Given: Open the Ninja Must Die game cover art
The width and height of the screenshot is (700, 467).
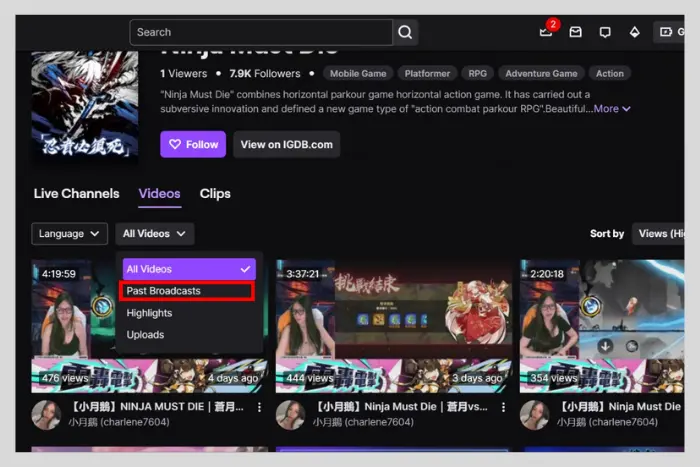Looking at the screenshot, I should click(x=85, y=105).
